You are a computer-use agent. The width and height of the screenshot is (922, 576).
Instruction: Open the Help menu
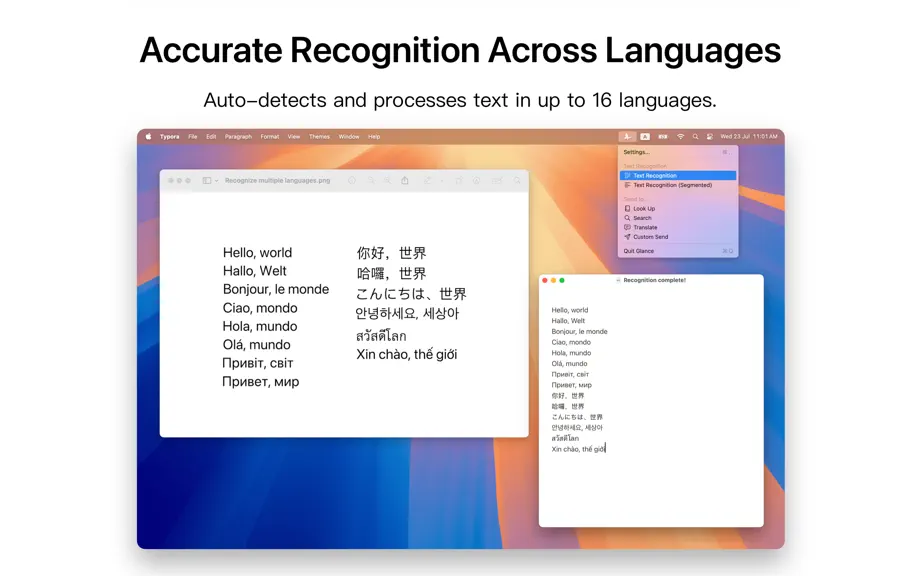point(374,136)
